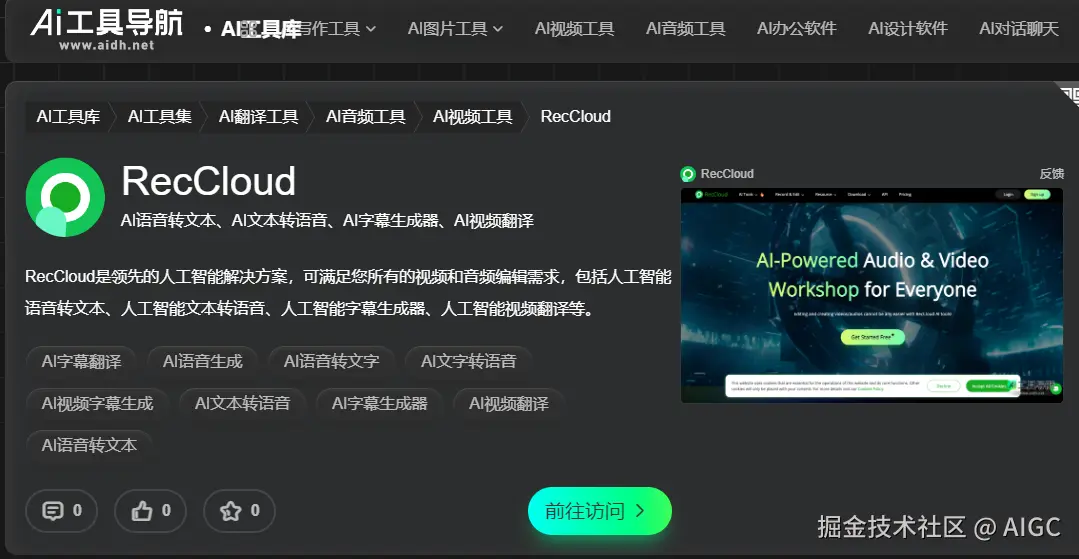Click the AI语音转文本 tag
The width and height of the screenshot is (1079, 559).
click(x=89, y=445)
